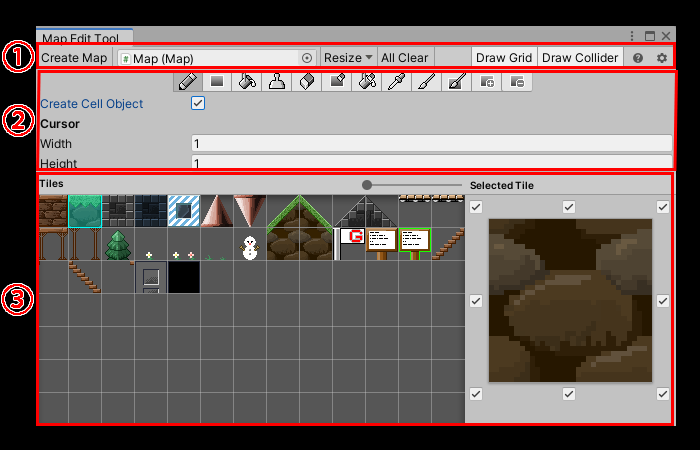Pick the stamp tool
This screenshot has height=450, width=700.
pyautogui.click(x=277, y=82)
